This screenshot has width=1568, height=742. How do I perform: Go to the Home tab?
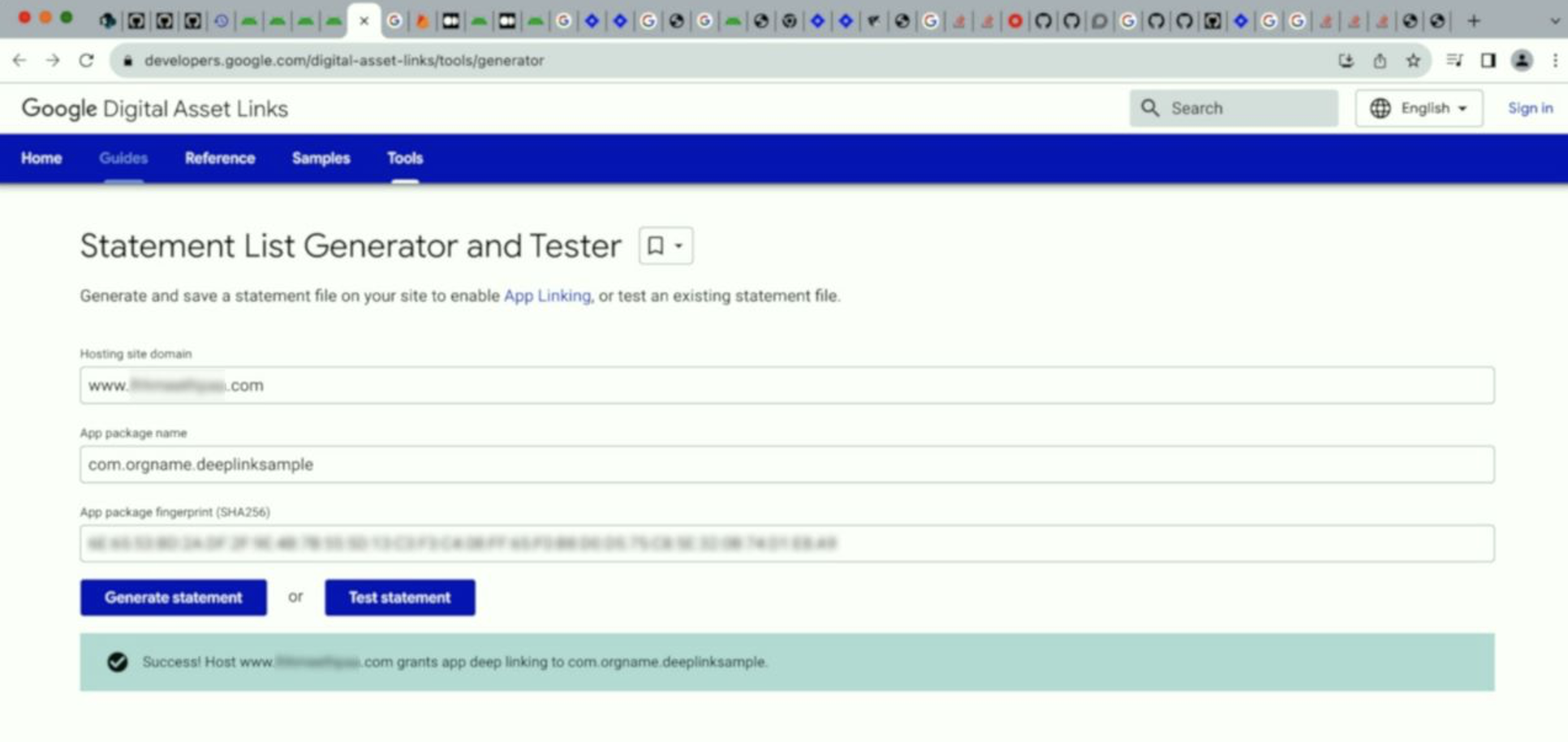(41, 158)
